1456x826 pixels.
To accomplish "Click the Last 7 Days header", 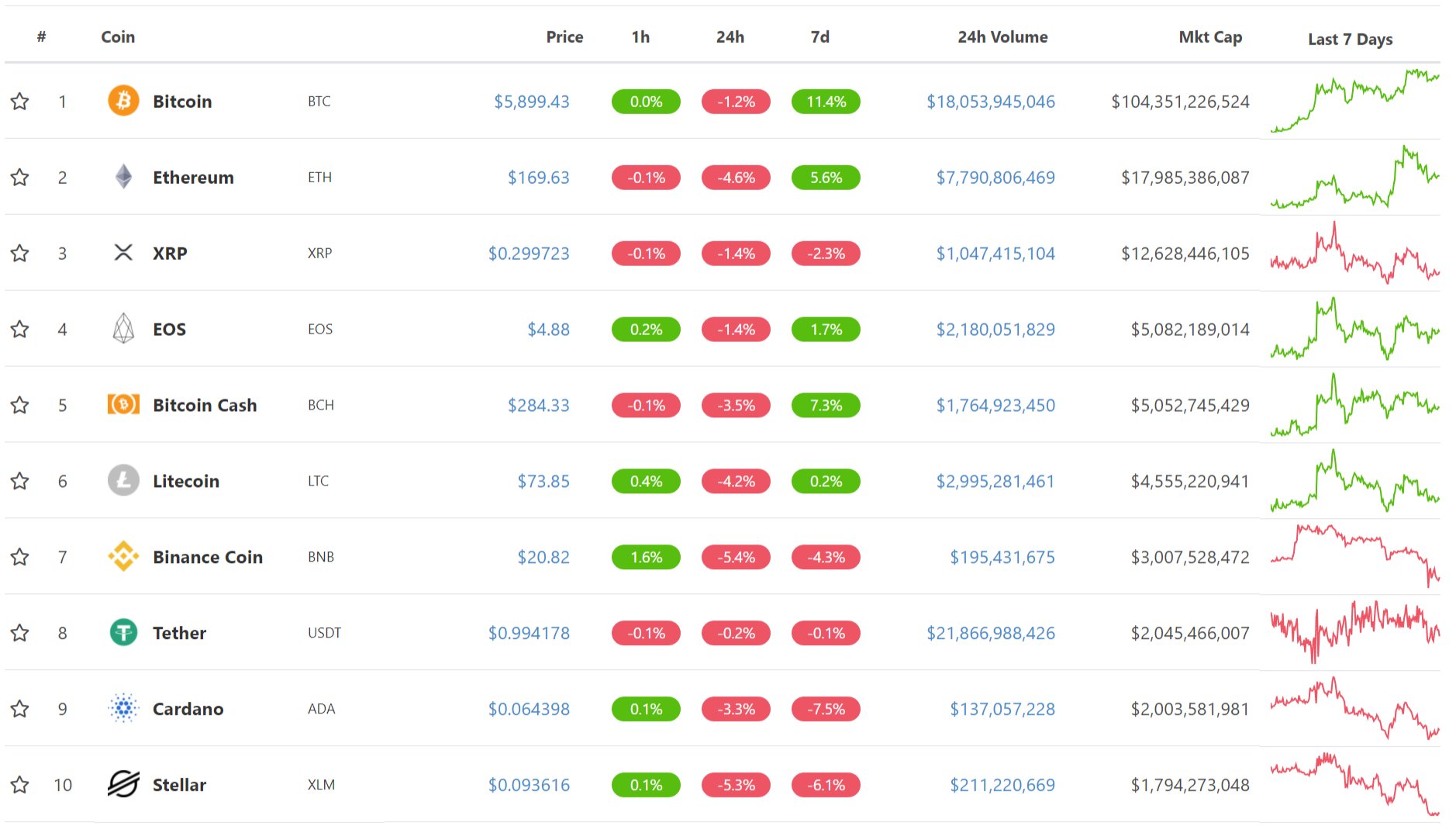I will (x=1350, y=39).
